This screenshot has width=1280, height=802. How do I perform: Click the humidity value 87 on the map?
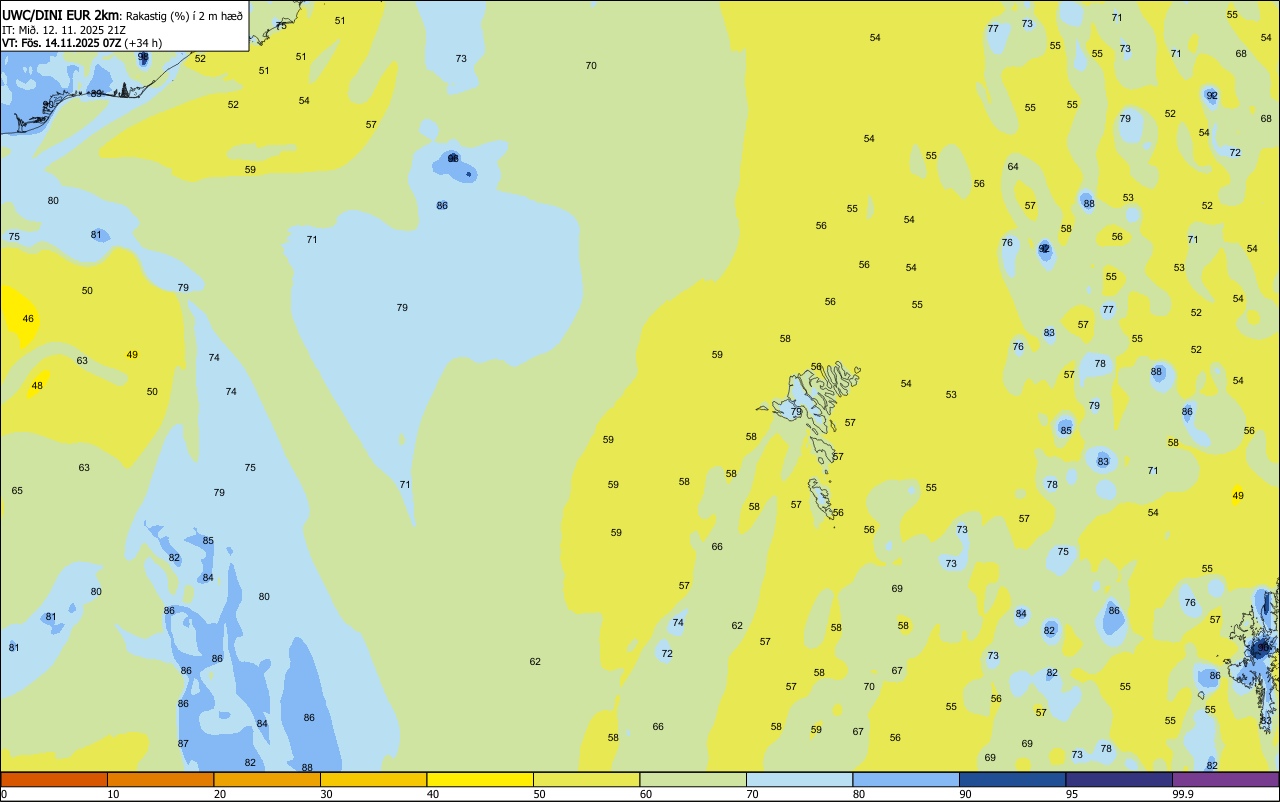(x=183, y=744)
